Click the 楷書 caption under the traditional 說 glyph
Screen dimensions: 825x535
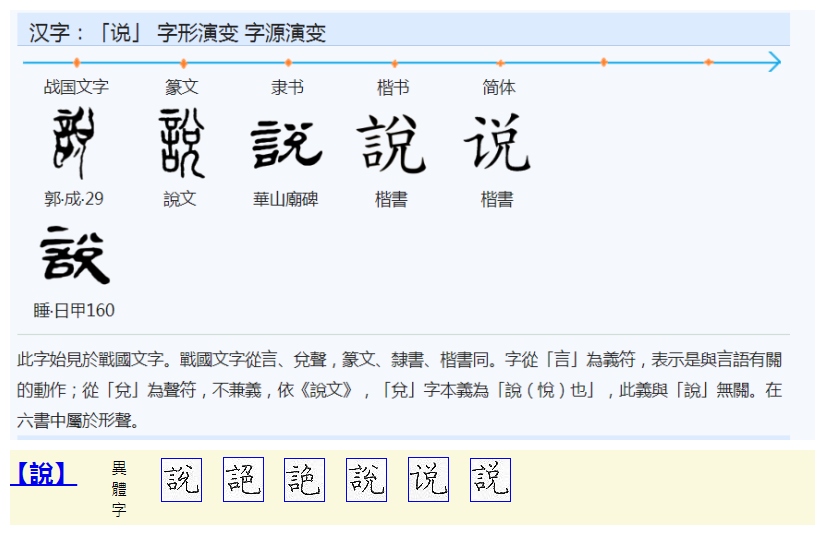click(391, 199)
